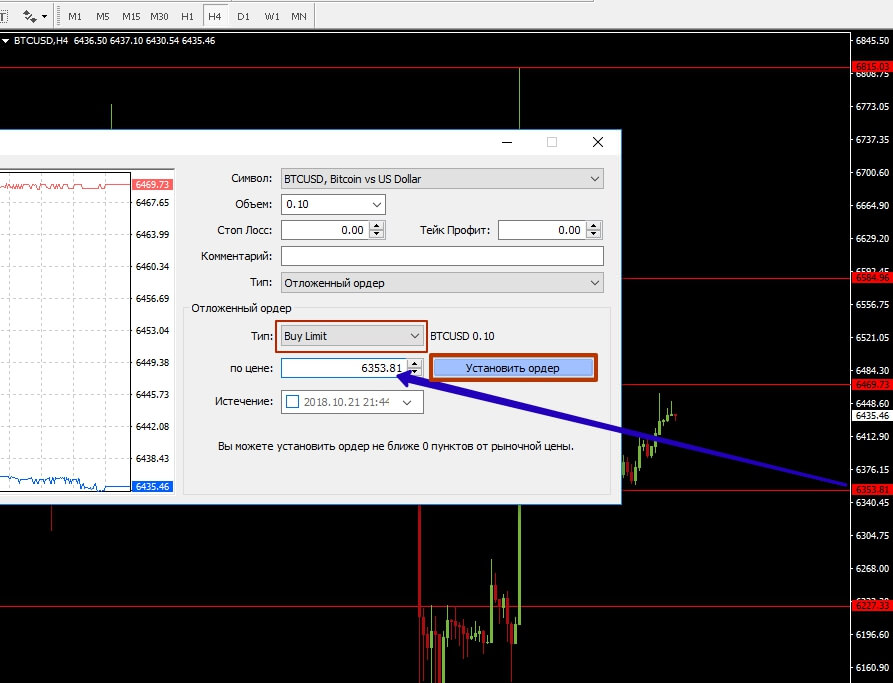Click the Комментарий text field

click(x=441, y=257)
